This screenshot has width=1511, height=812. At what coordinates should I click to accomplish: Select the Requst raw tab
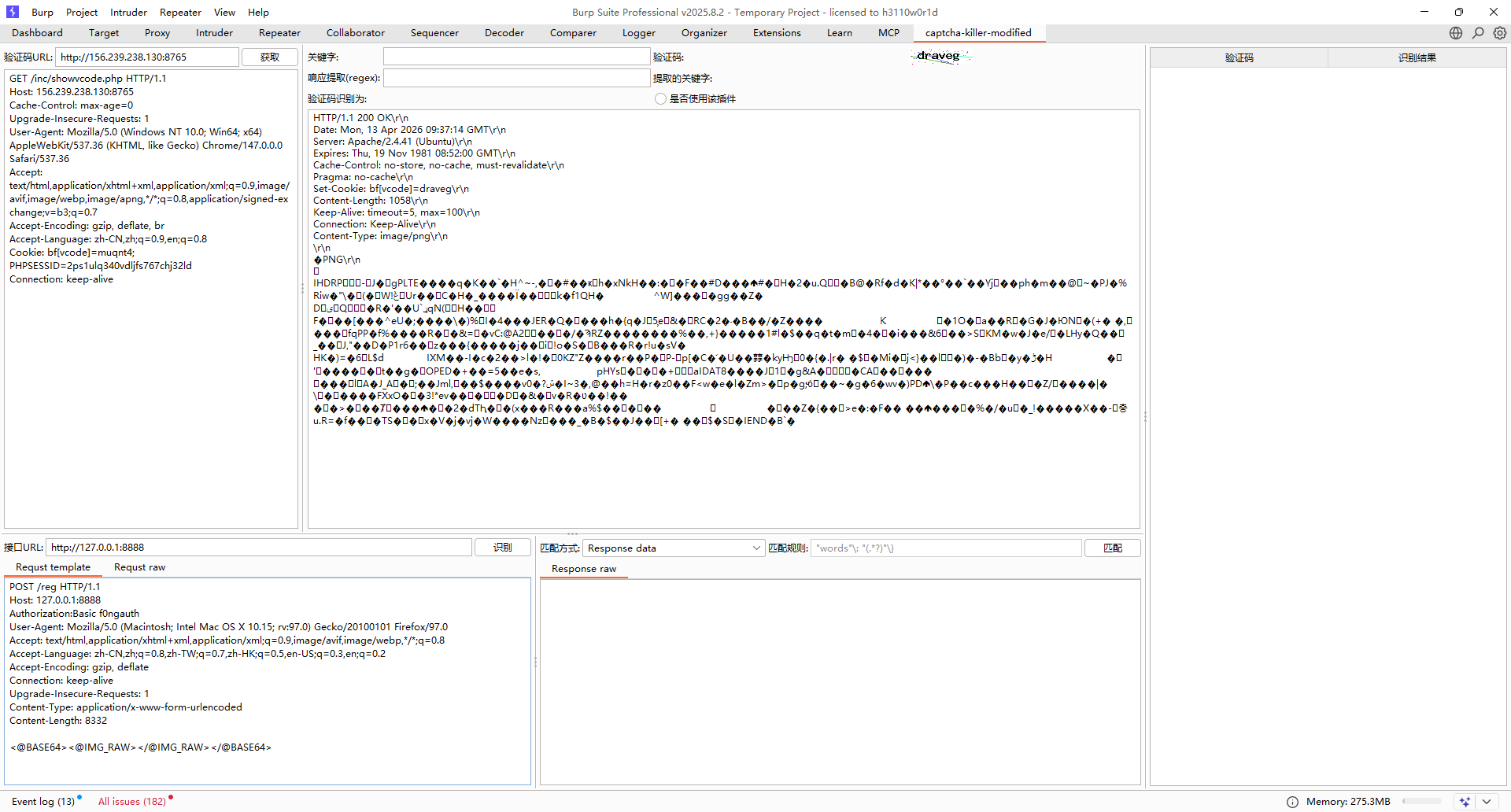139,567
